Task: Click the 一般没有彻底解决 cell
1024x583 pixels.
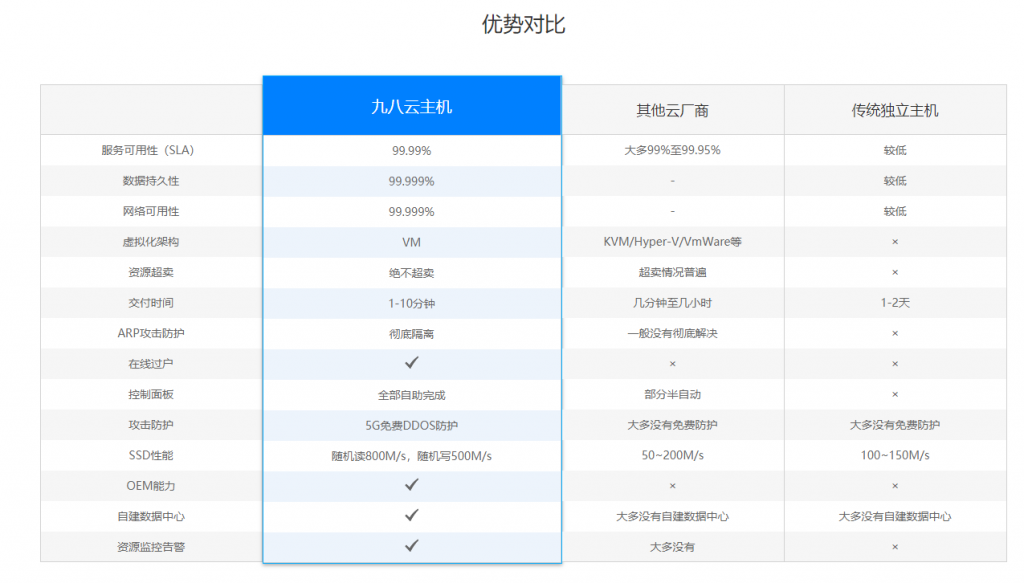Action: [673, 333]
